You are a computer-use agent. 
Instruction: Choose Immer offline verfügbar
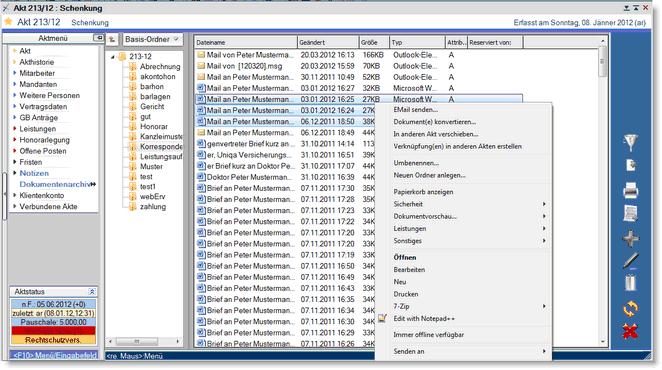(x=429, y=335)
